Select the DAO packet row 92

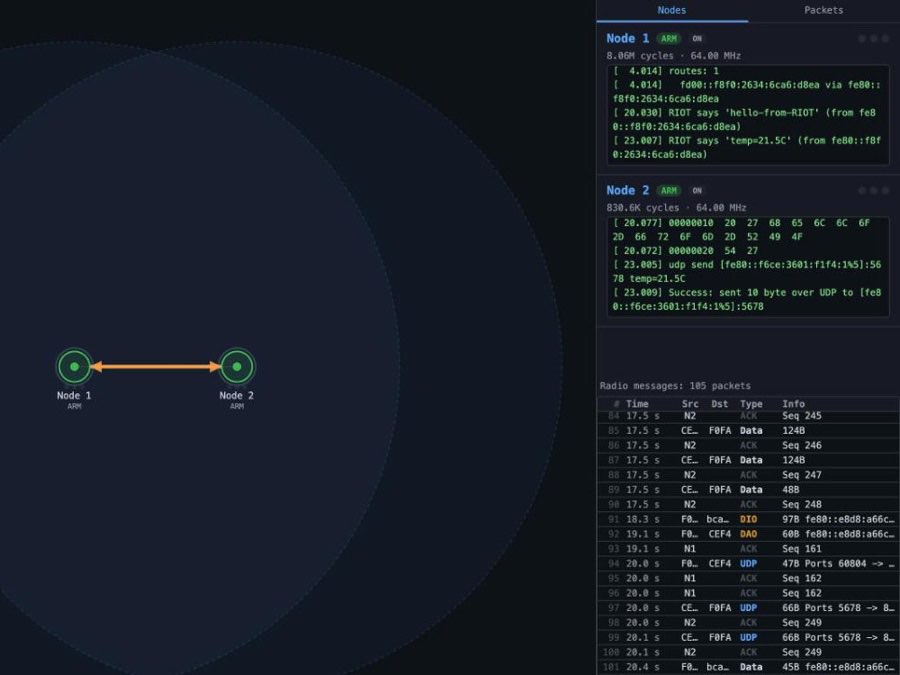click(748, 534)
